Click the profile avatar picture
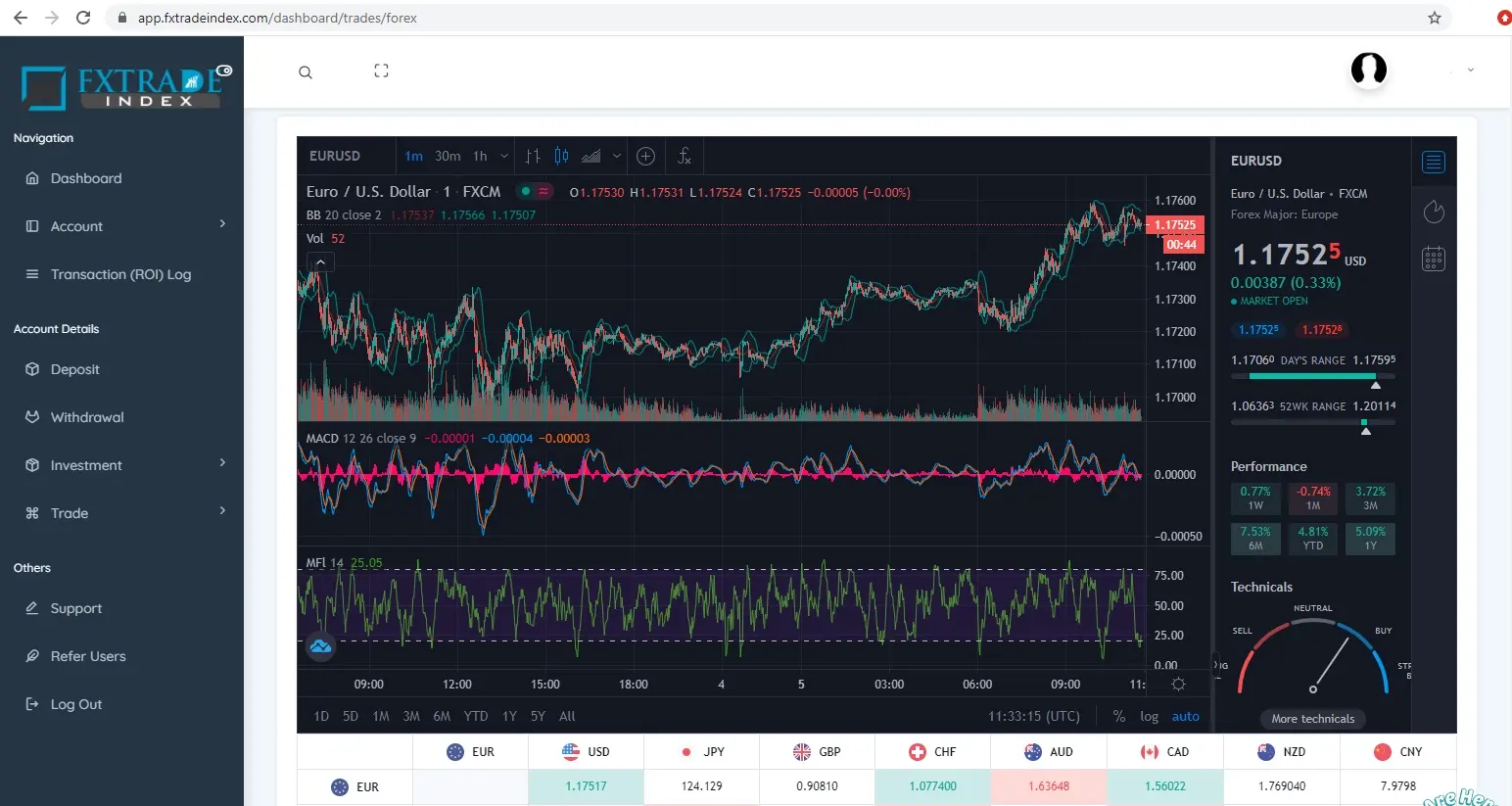The width and height of the screenshot is (1512, 806). (x=1368, y=71)
